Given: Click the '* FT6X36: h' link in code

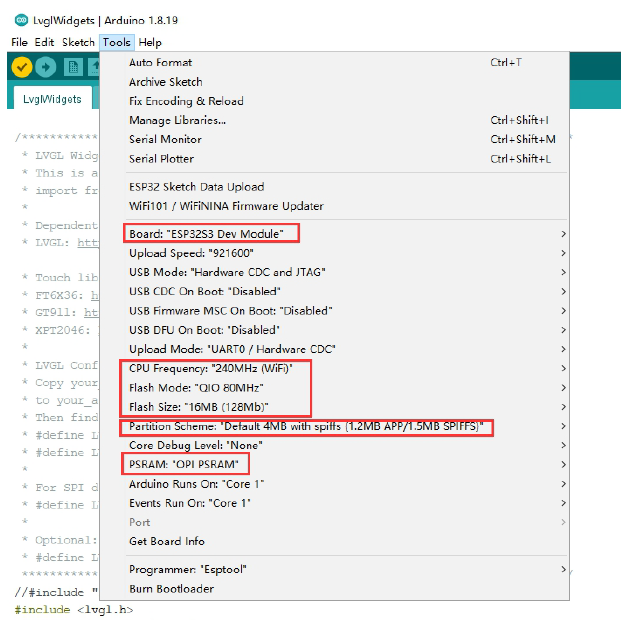Looking at the screenshot, I should pos(94,295).
